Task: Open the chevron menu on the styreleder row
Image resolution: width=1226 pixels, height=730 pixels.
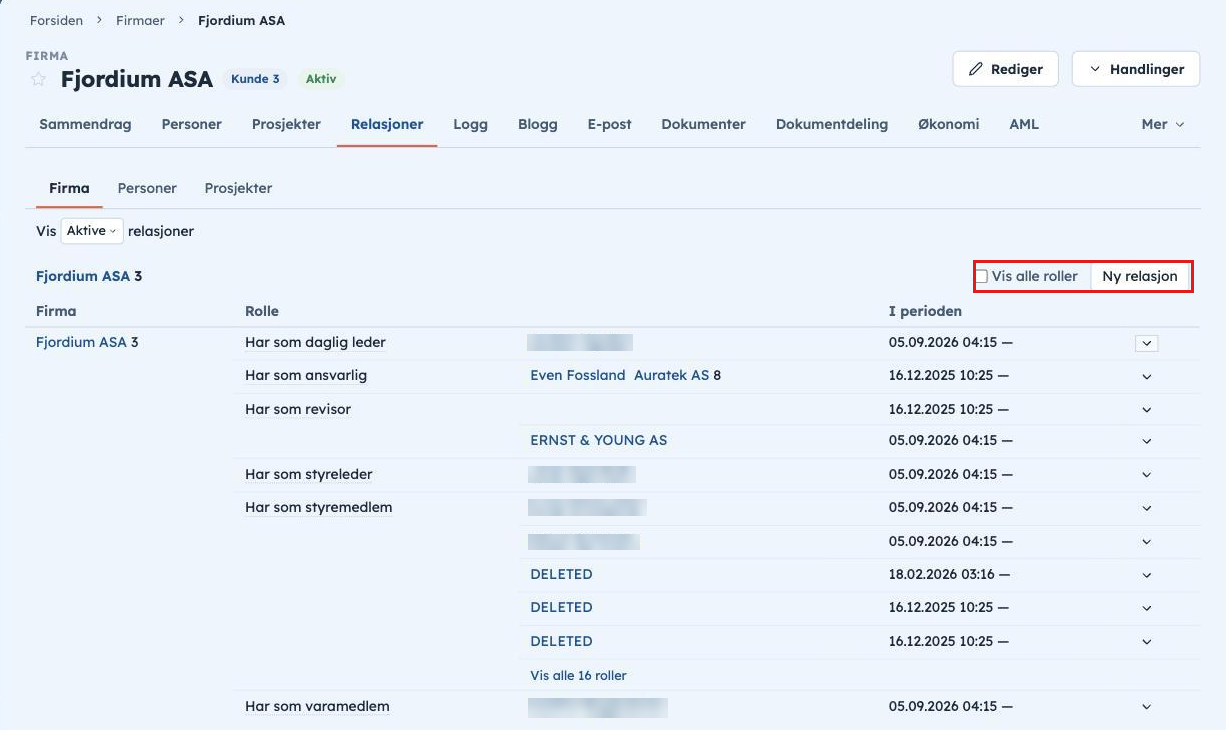Action: [x=1147, y=475]
